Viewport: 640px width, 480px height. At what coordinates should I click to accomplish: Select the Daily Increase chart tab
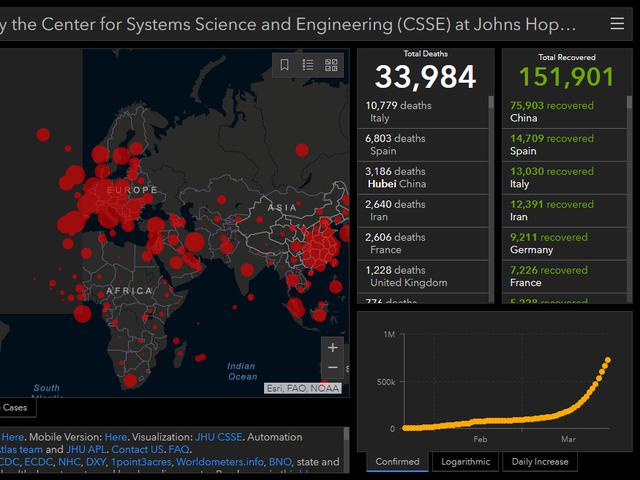pos(539,461)
